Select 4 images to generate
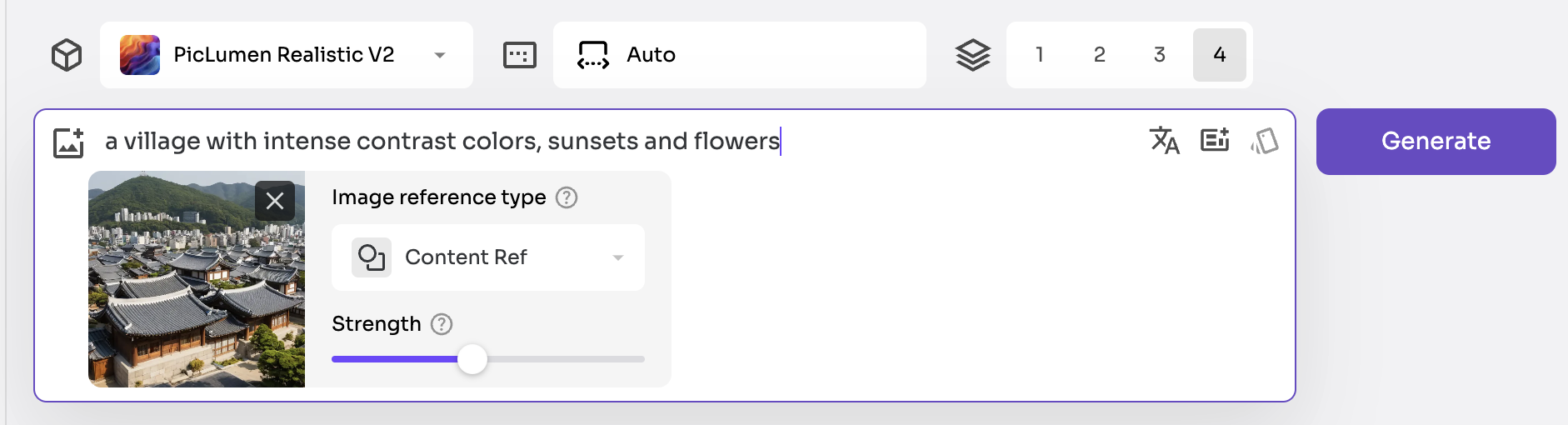 (1220, 55)
